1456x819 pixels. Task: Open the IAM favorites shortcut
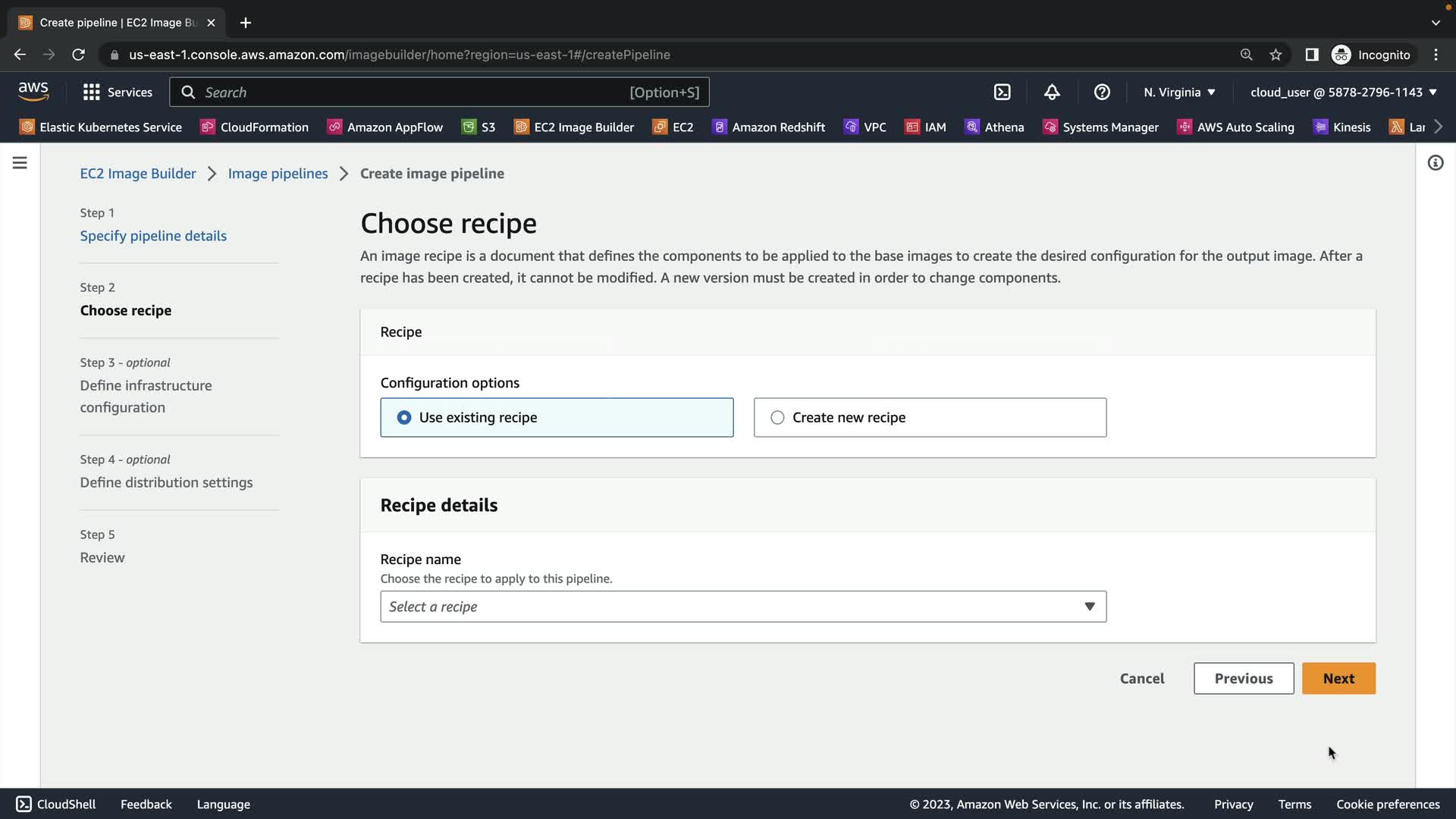[x=925, y=127]
